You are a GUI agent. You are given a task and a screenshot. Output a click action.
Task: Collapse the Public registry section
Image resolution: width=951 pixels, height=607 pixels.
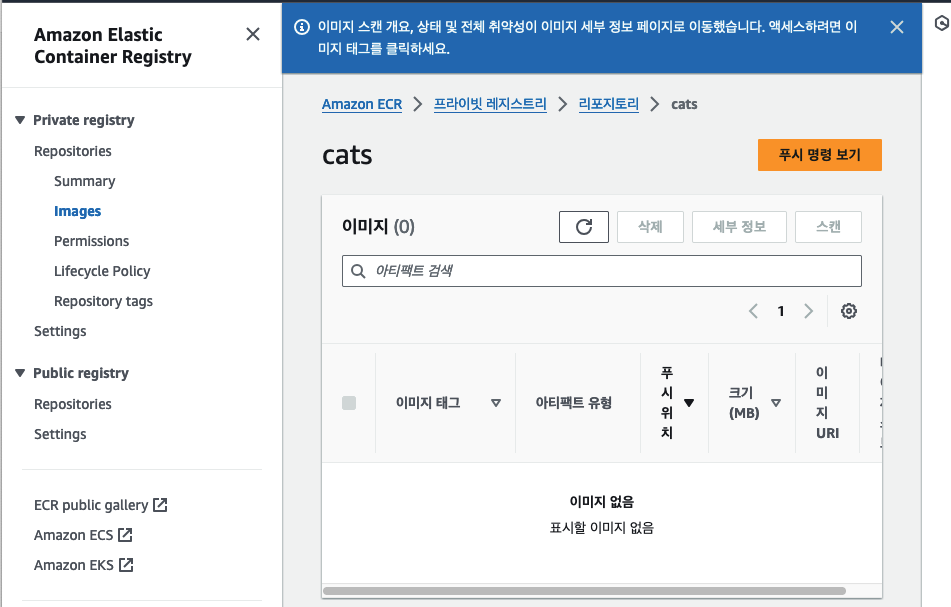click(20, 373)
